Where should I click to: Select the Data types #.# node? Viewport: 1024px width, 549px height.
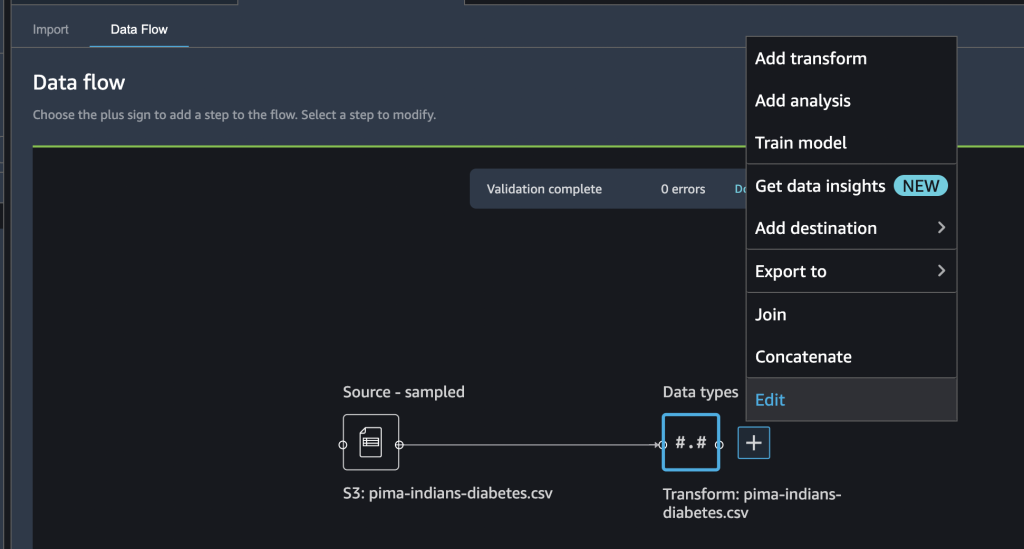tap(690, 442)
